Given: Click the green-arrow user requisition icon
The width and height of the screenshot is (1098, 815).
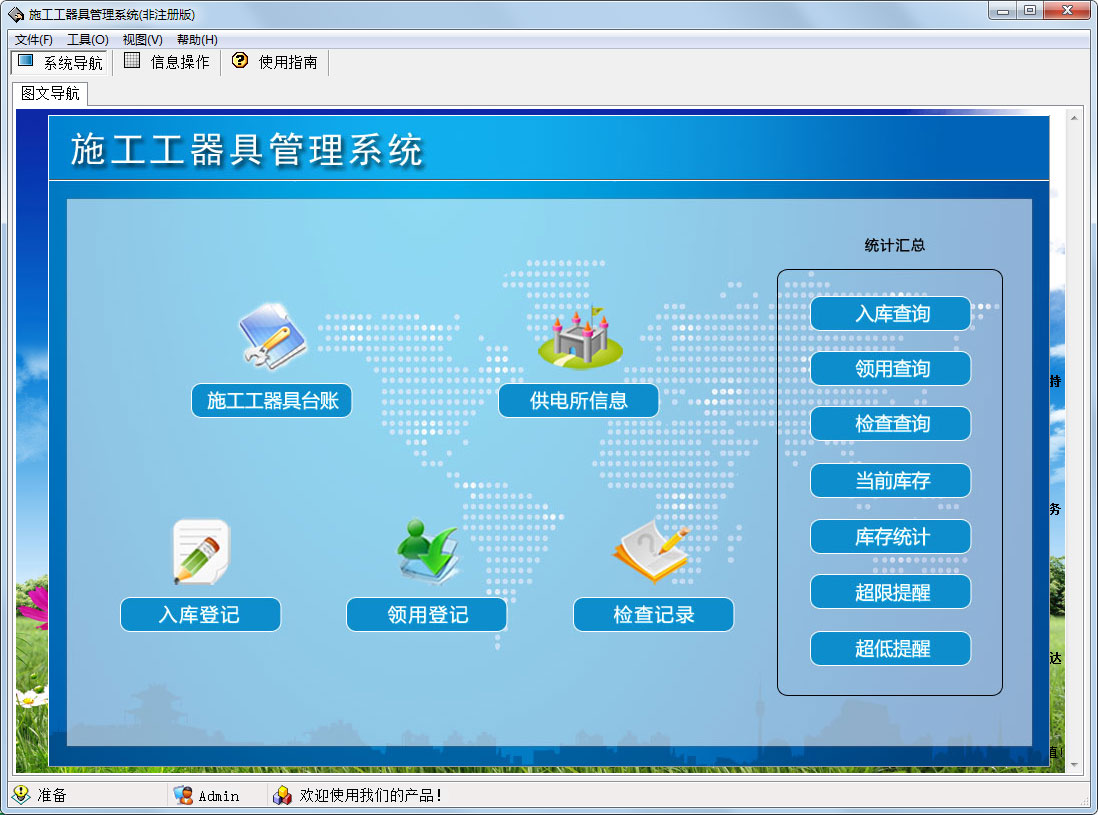Looking at the screenshot, I should click(x=428, y=551).
